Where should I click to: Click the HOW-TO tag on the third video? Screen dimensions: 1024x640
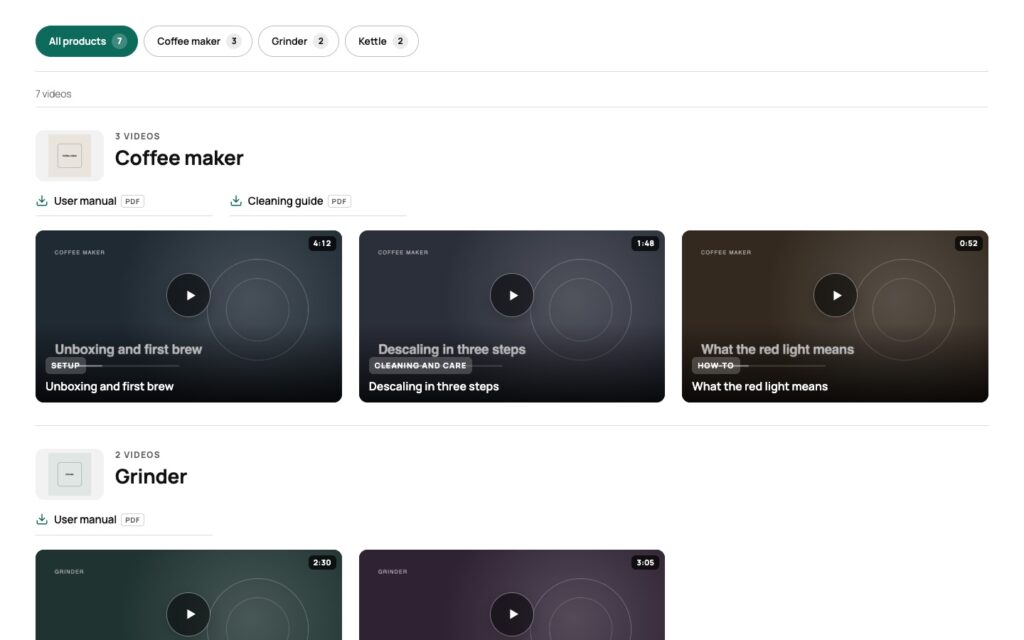pos(715,366)
